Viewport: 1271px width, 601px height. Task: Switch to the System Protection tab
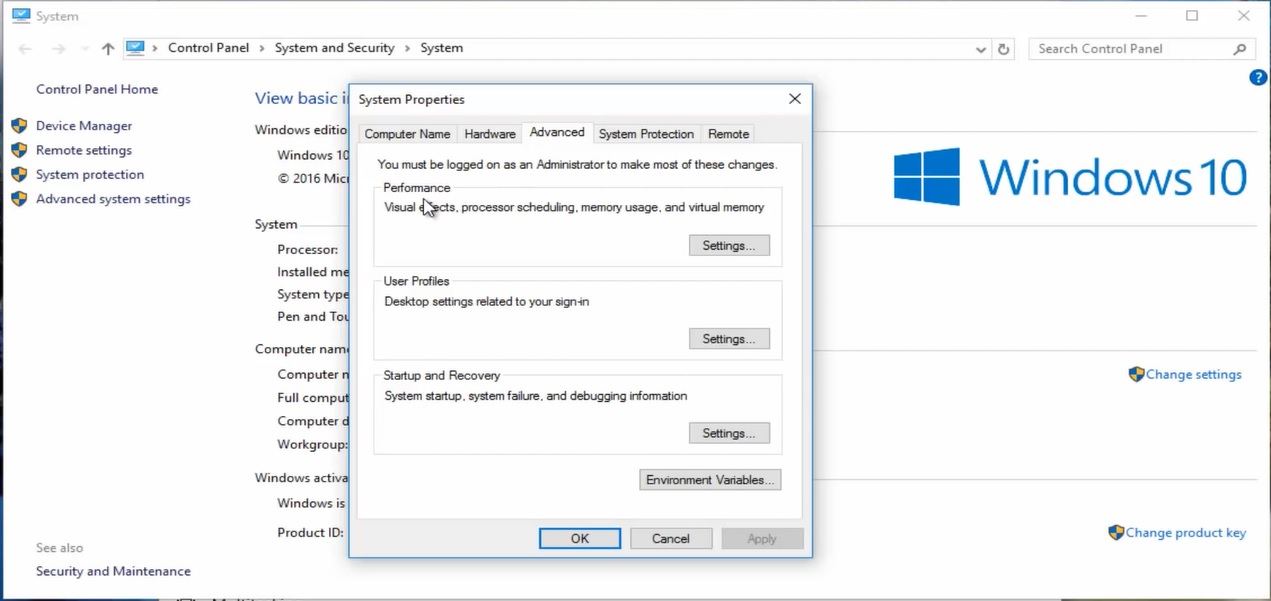click(x=646, y=134)
